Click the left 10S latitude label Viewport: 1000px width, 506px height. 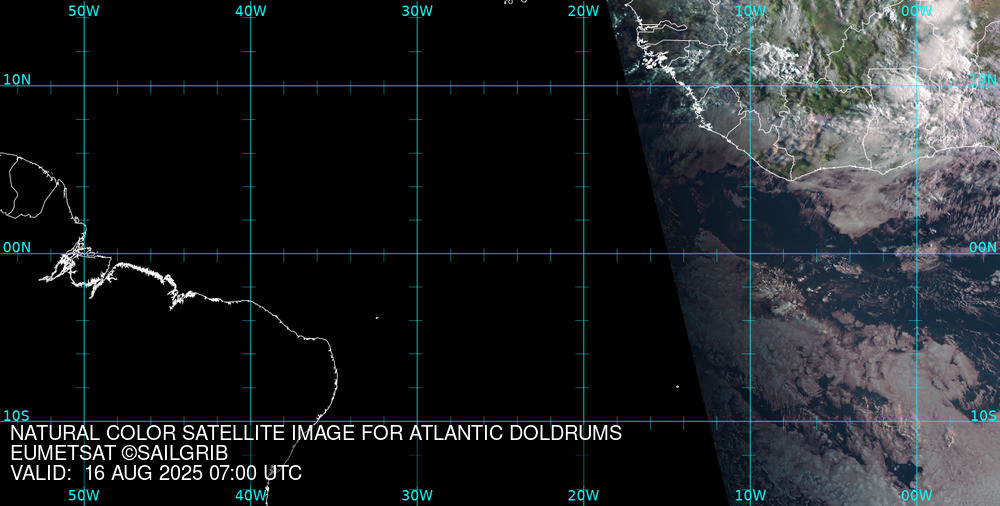tap(17, 416)
